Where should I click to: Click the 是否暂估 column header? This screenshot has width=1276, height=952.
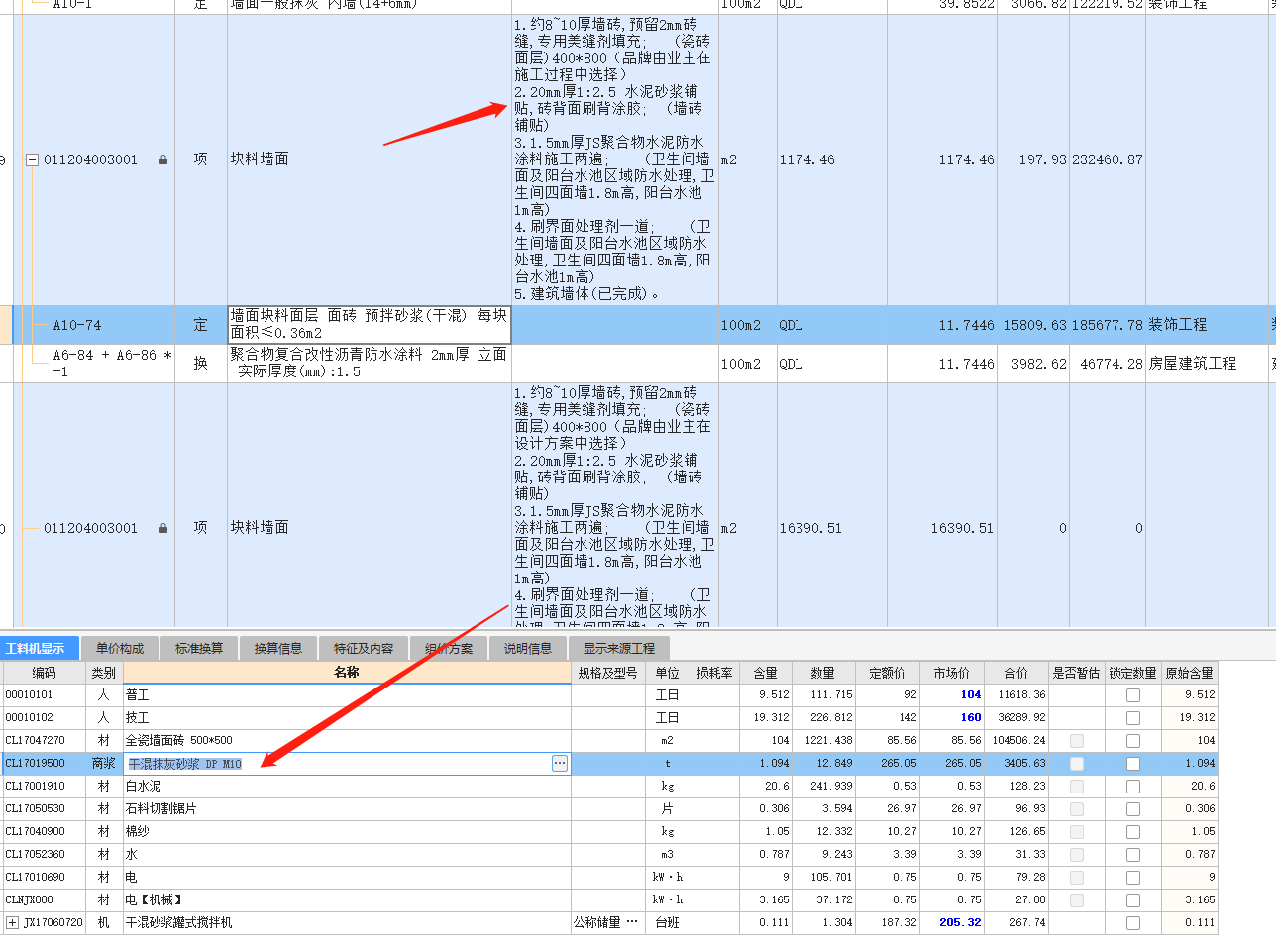pos(1077,673)
